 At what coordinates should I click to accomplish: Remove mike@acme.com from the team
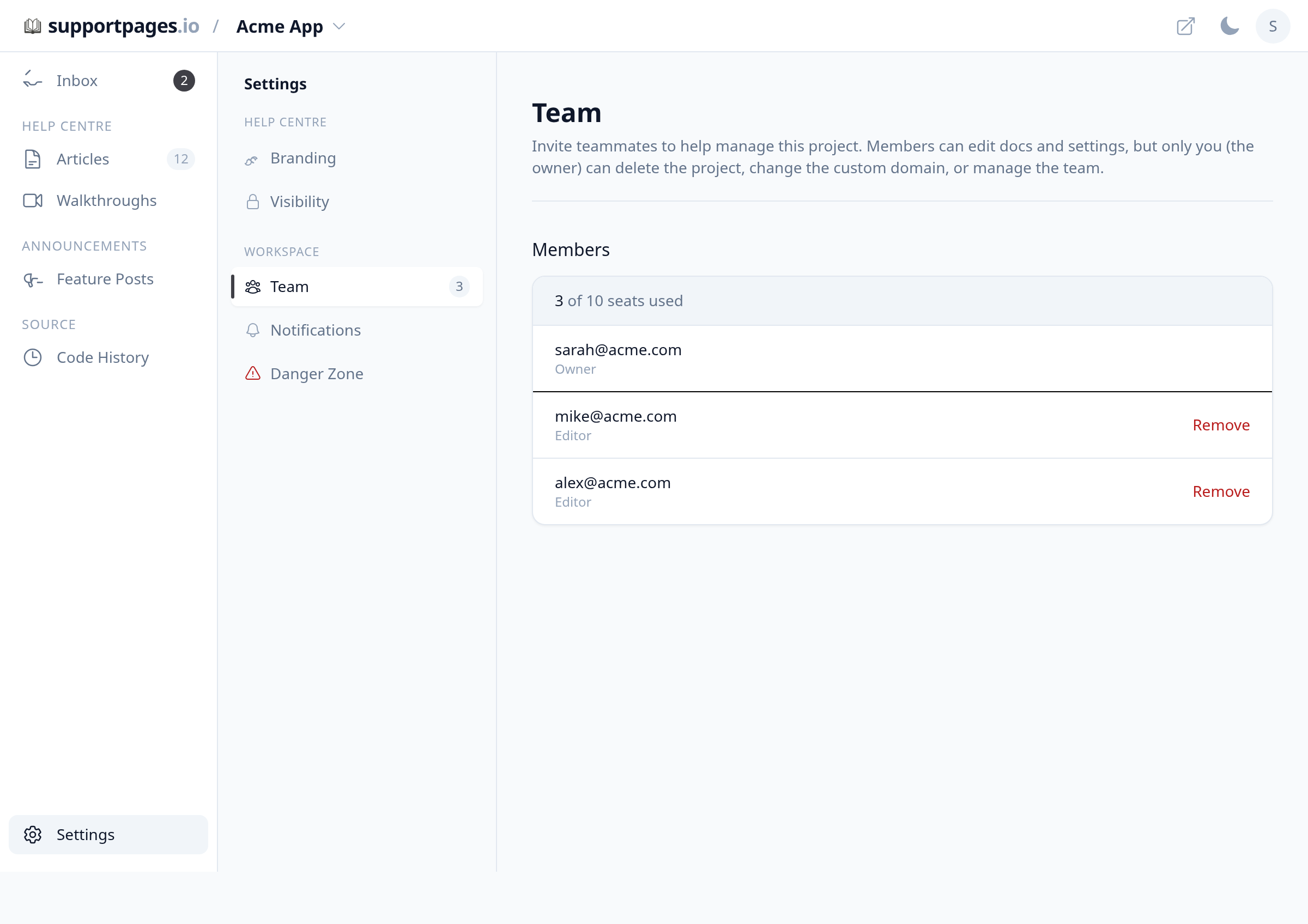pyautogui.click(x=1221, y=425)
